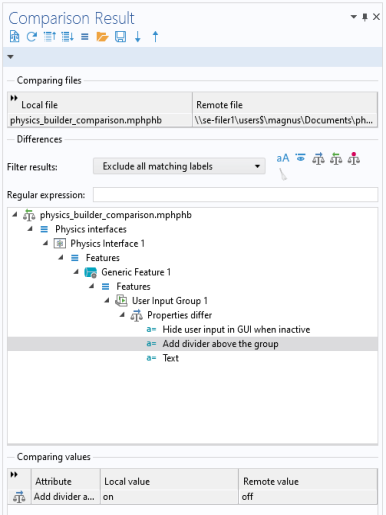Toggle case-sensitive aA filter
The image size is (386, 515).
(283, 158)
